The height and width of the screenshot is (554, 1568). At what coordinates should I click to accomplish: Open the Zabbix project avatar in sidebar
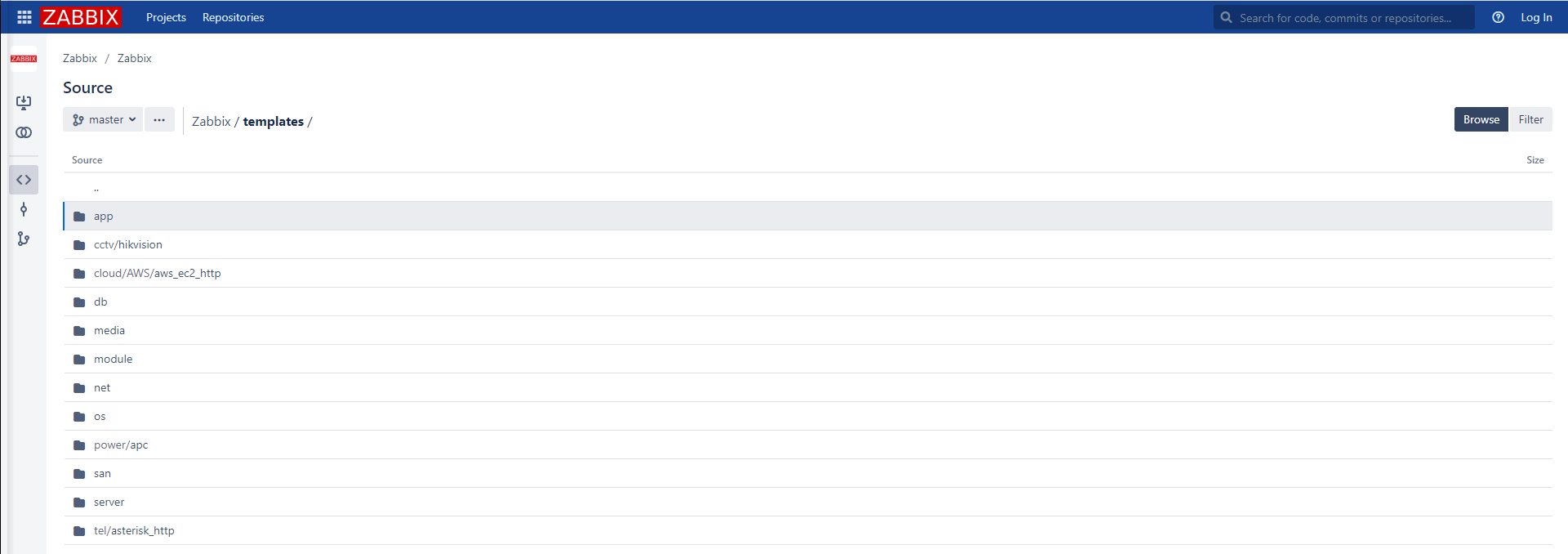(x=24, y=59)
